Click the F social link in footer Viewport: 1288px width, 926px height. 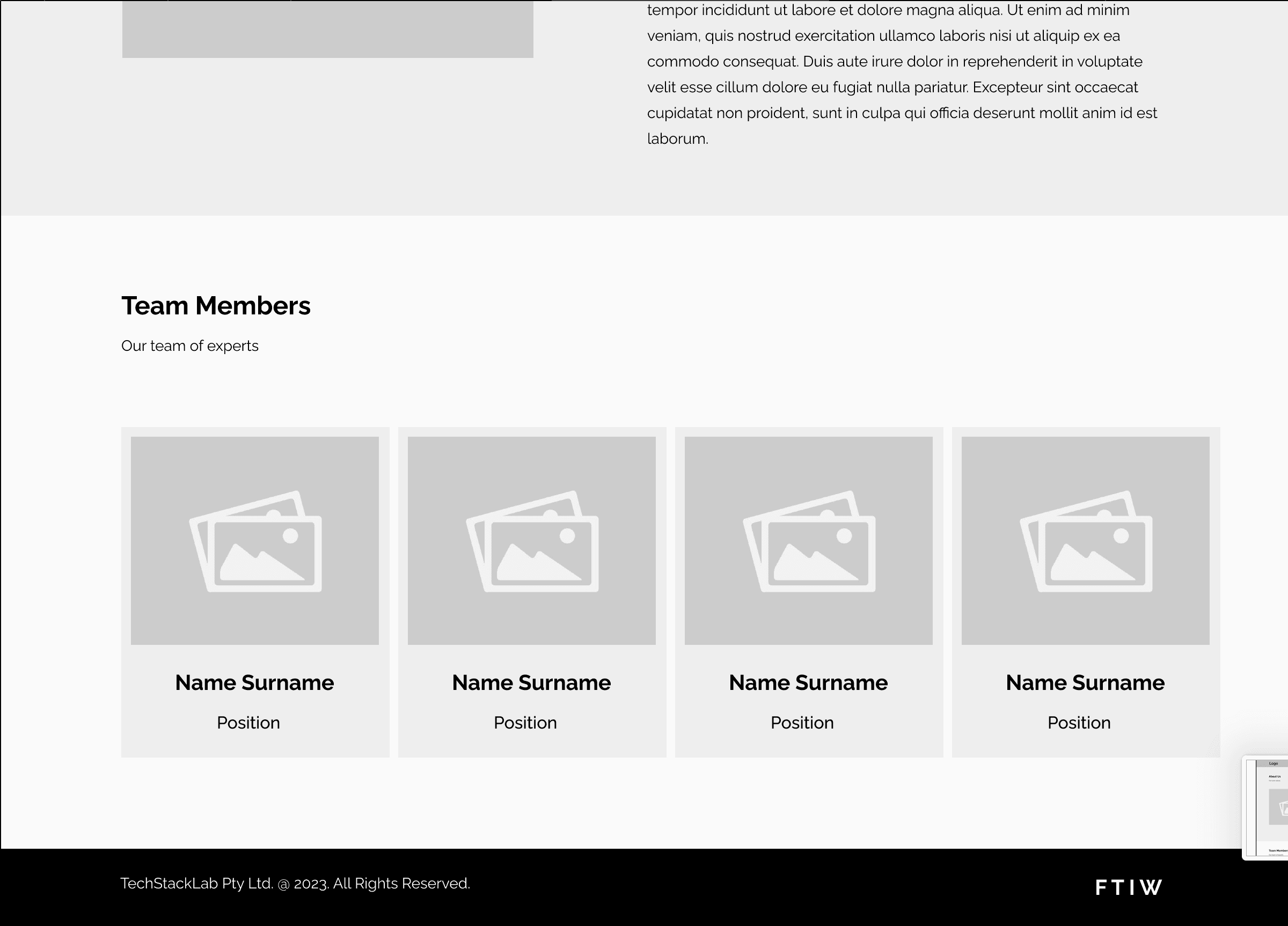click(x=1101, y=887)
